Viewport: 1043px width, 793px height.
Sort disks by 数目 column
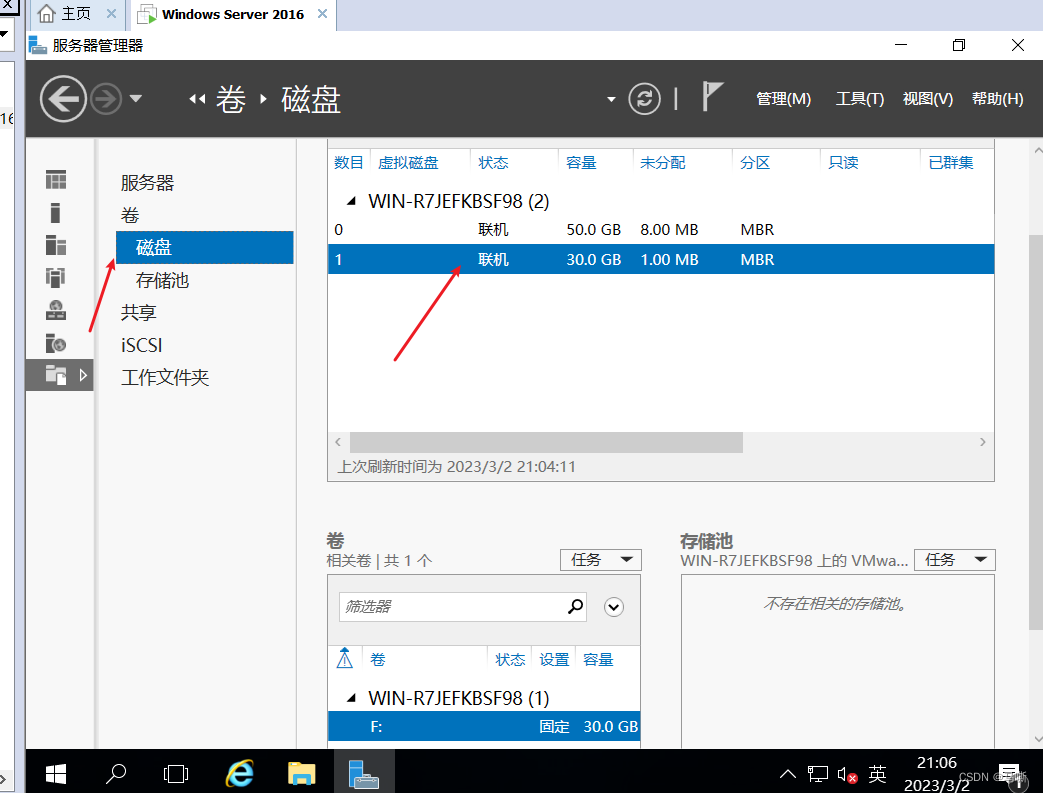click(349, 162)
